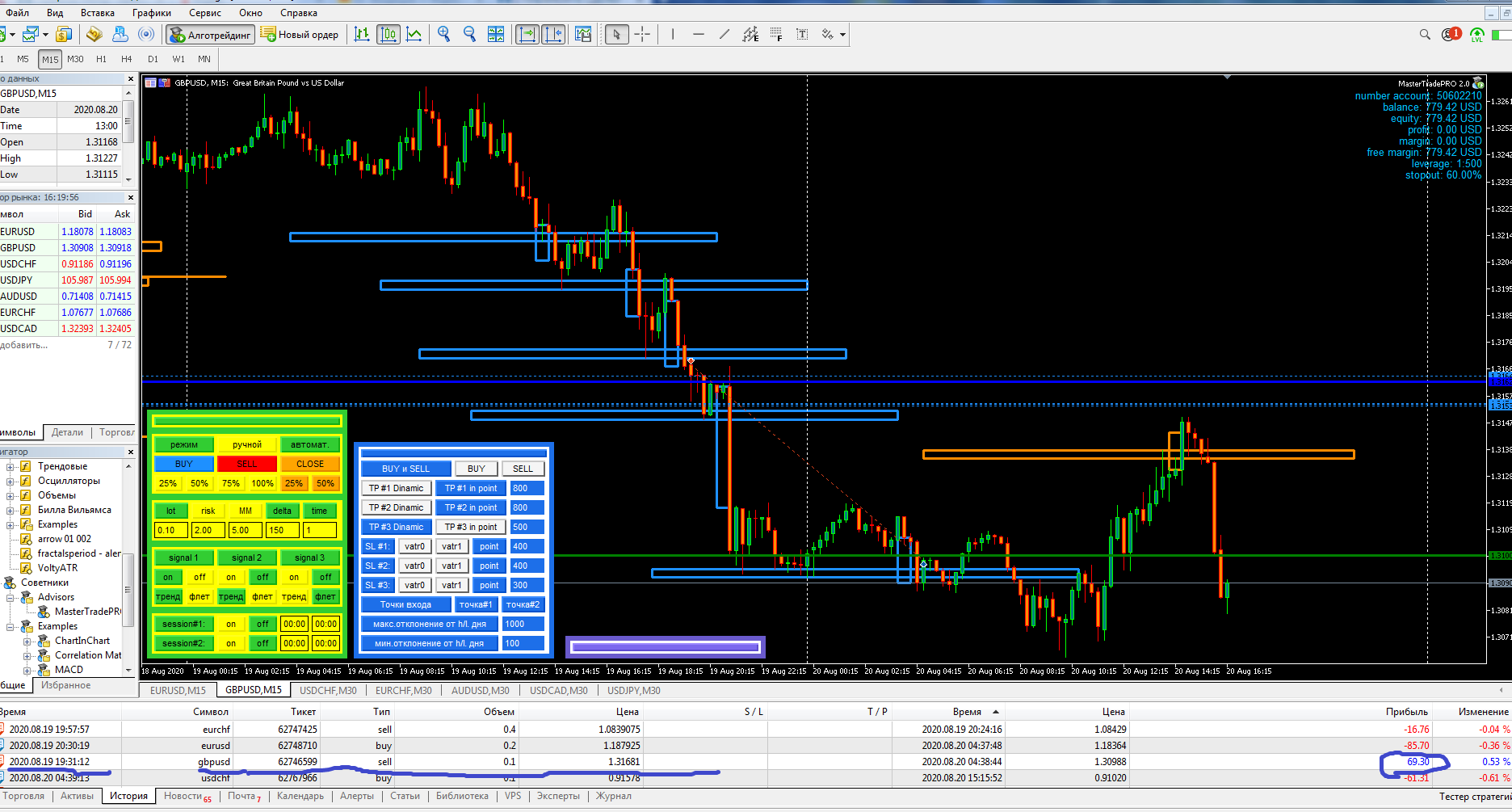This screenshot has height=812, width=1512.
Task: Open the graphical objects dropdown arrow
Action: click(x=842, y=34)
